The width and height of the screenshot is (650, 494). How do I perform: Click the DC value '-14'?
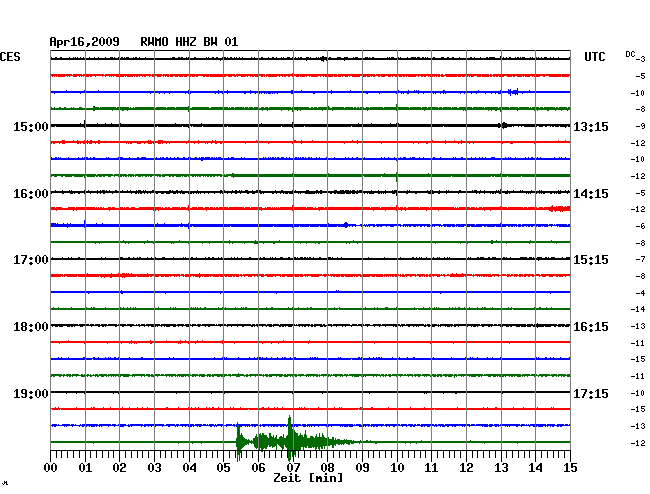coord(638,309)
